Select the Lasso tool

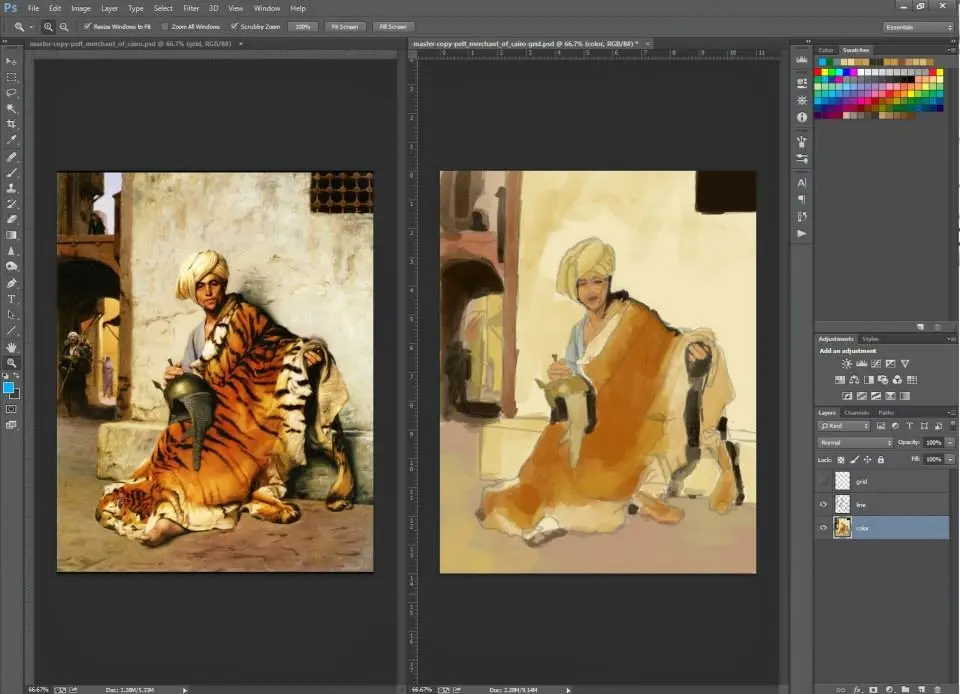click(11, 92)
